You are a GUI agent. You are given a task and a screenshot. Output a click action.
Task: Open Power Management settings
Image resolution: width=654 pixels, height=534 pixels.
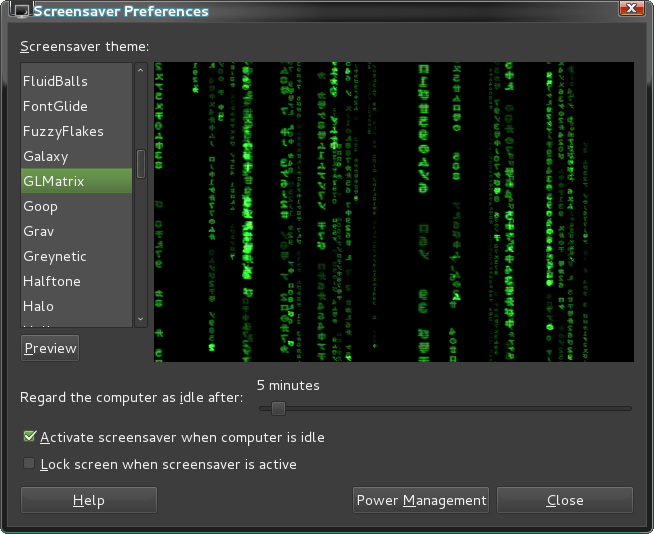pos(421,500)
